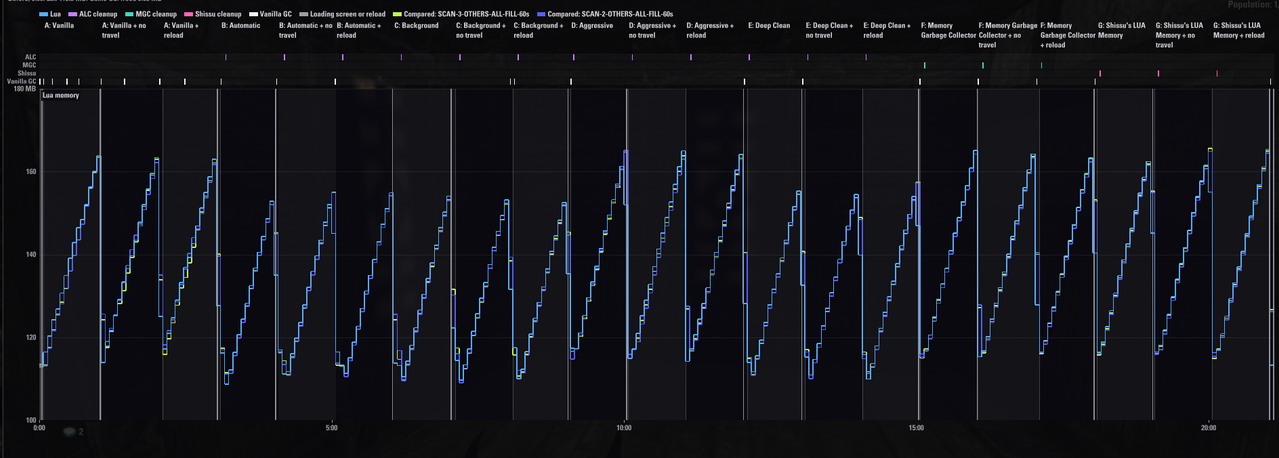The height and width of the screenshot is (458, 1279).
Task: Click the 'A: Vanilla' segment label
Action: (59, 26)
